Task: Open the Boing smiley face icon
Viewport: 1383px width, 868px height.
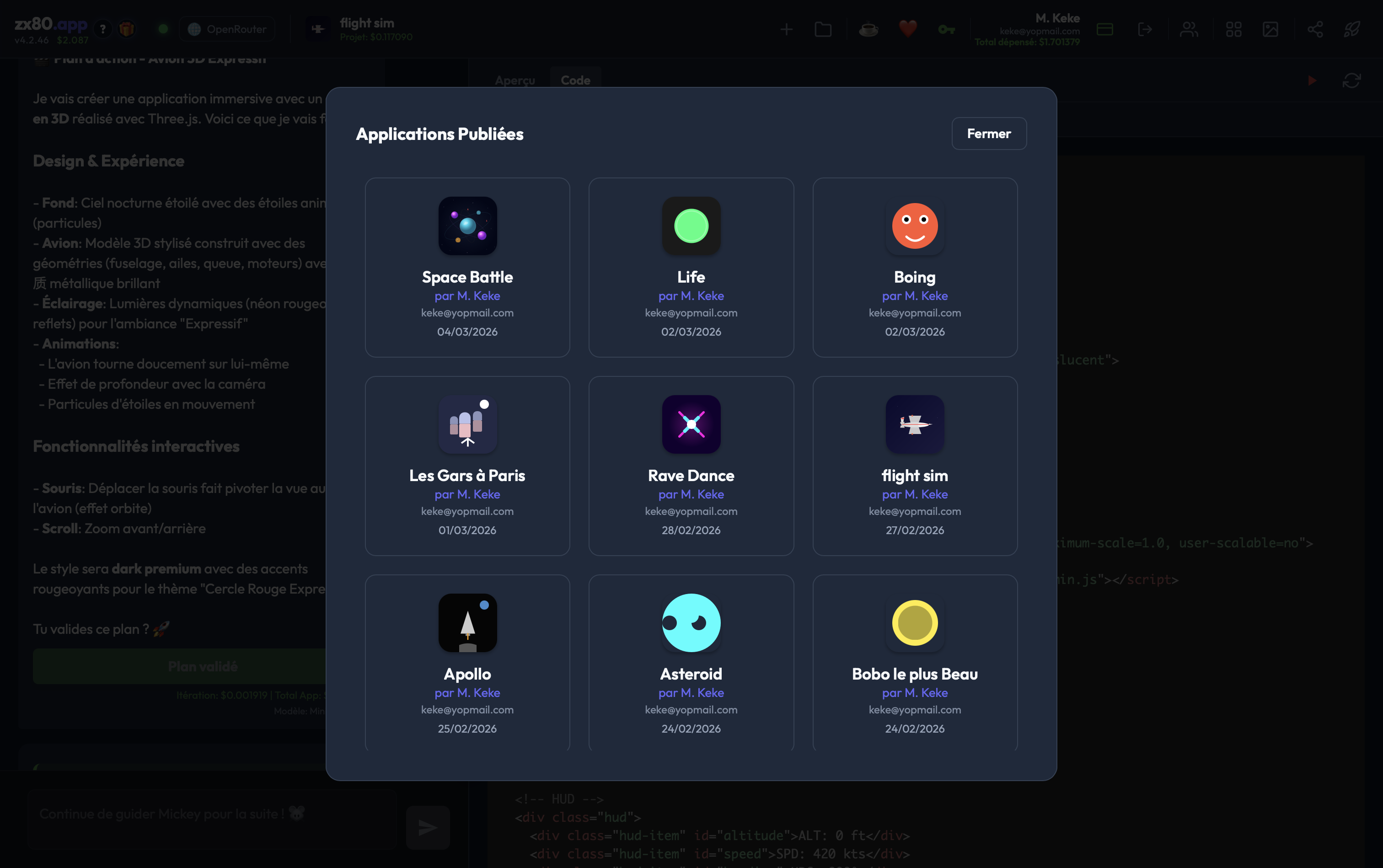Action: [x=915, y=225]
